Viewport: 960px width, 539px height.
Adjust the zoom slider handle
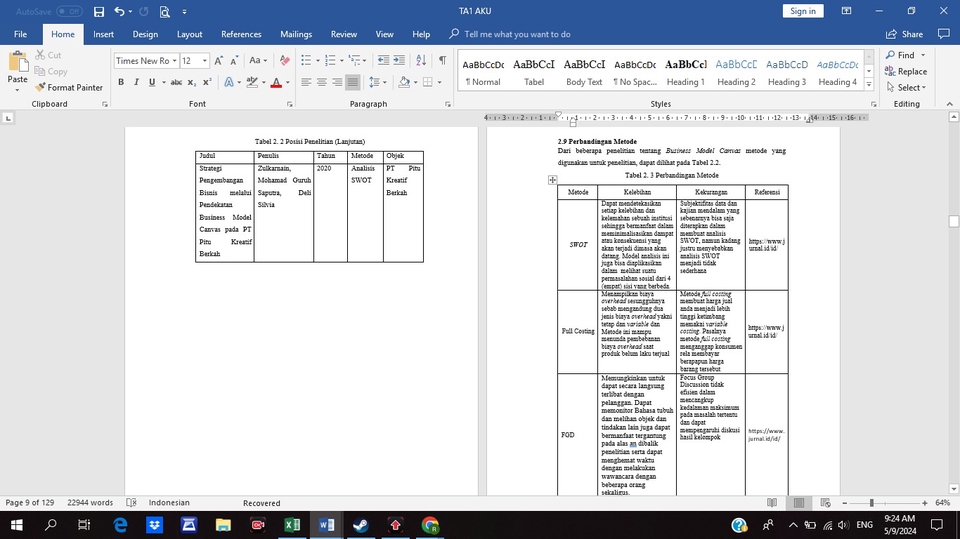pos(872,503)
